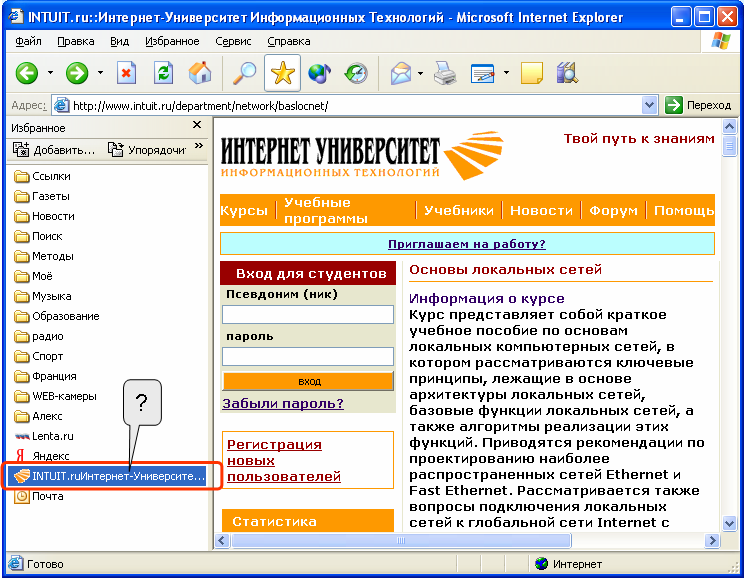Expand the Новости favorites folder
The height and width of the screenshot is (578, 744).
44,216
